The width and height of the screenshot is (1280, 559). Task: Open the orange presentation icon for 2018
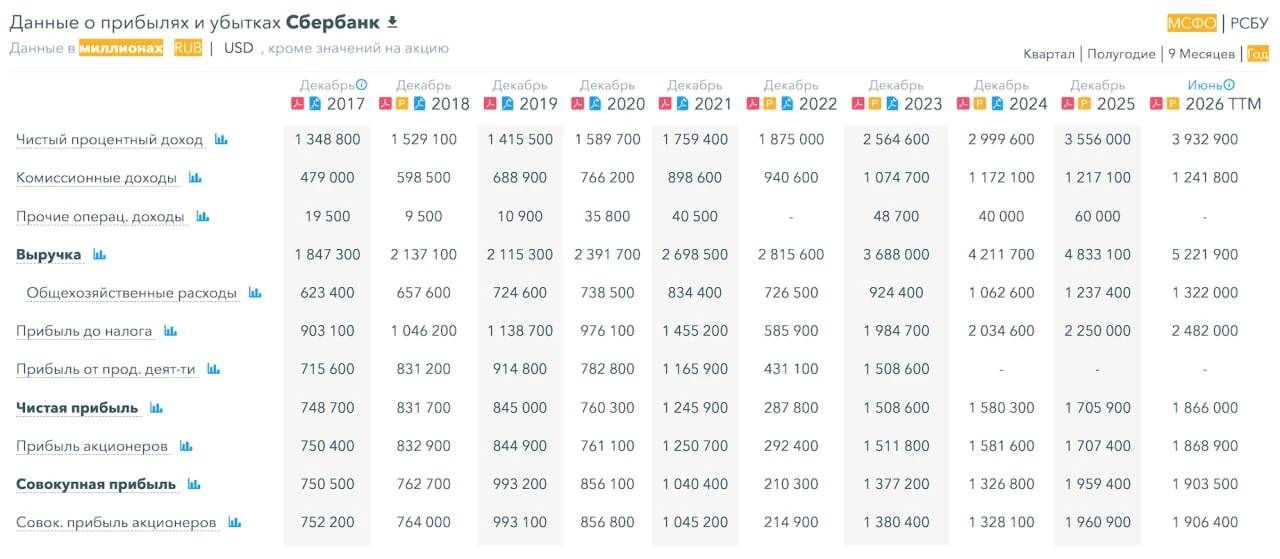(402, 103)
